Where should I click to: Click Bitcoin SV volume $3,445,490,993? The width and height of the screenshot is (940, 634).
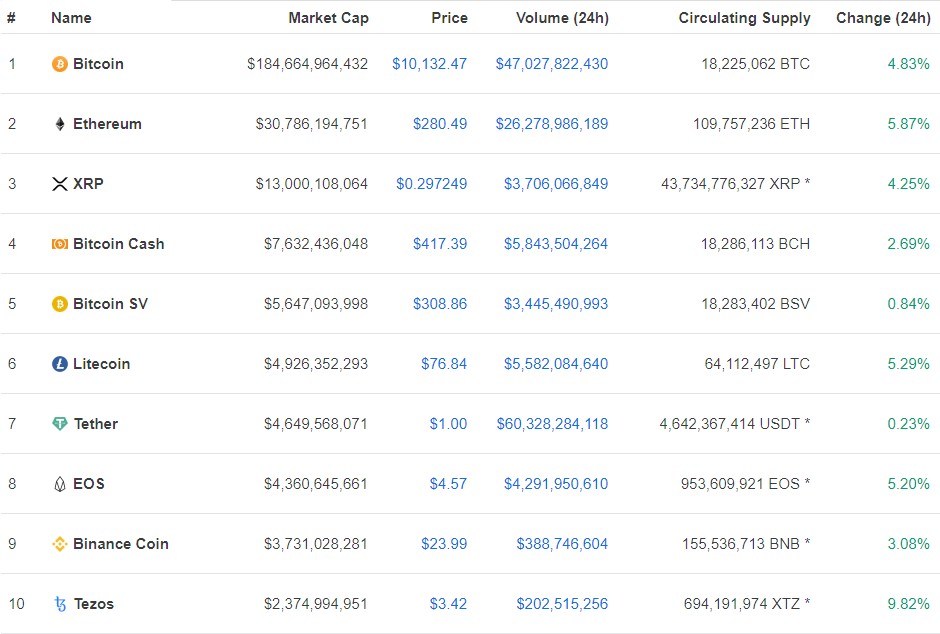tap(556, 304)
